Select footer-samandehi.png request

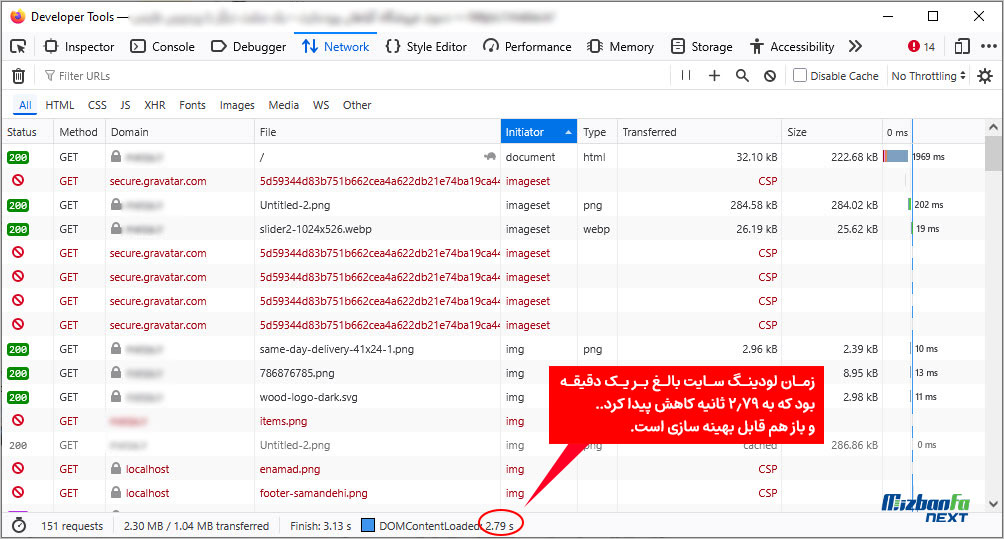tap(493, 493)
